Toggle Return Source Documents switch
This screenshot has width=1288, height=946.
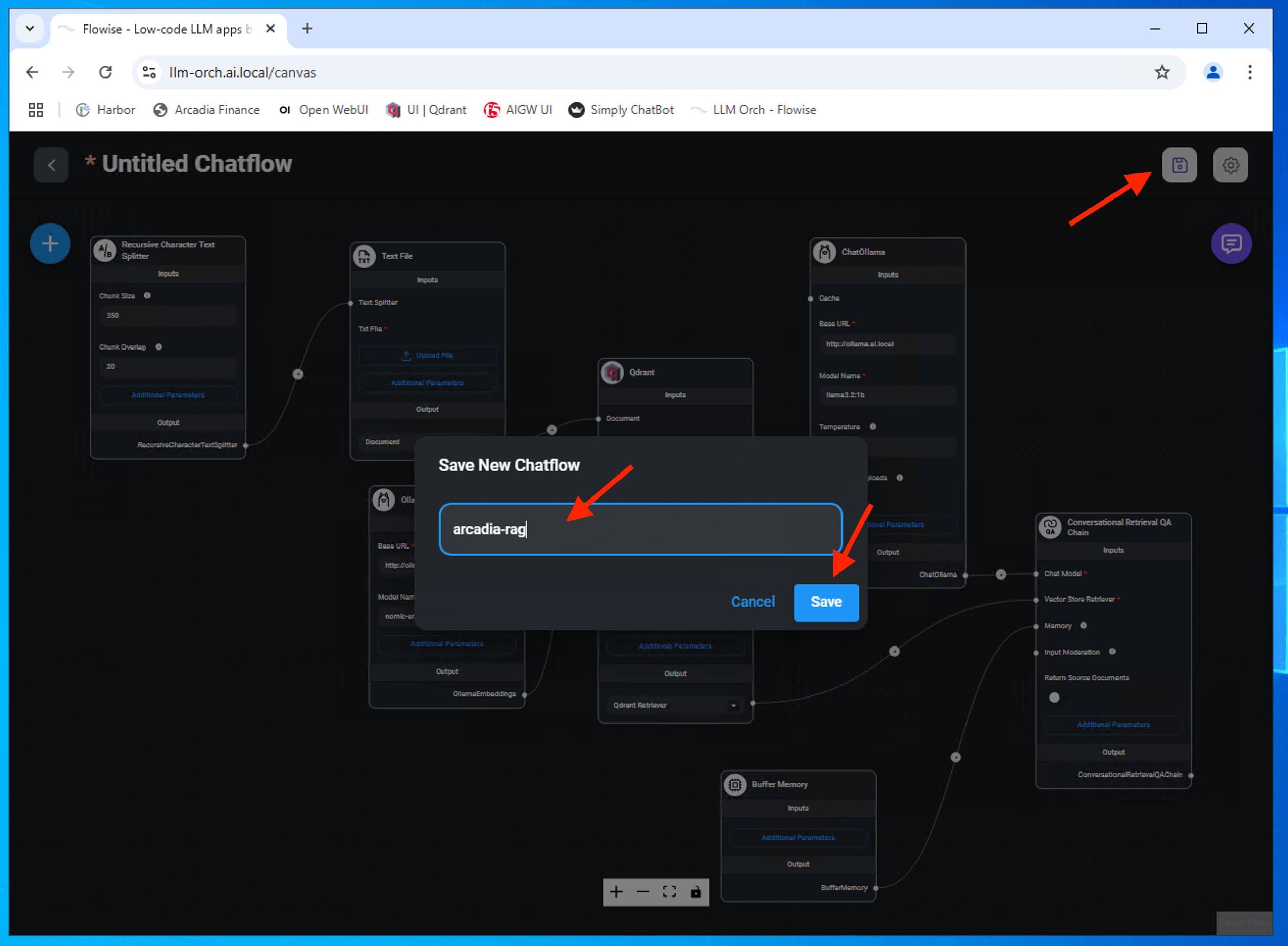point(1054,698)
